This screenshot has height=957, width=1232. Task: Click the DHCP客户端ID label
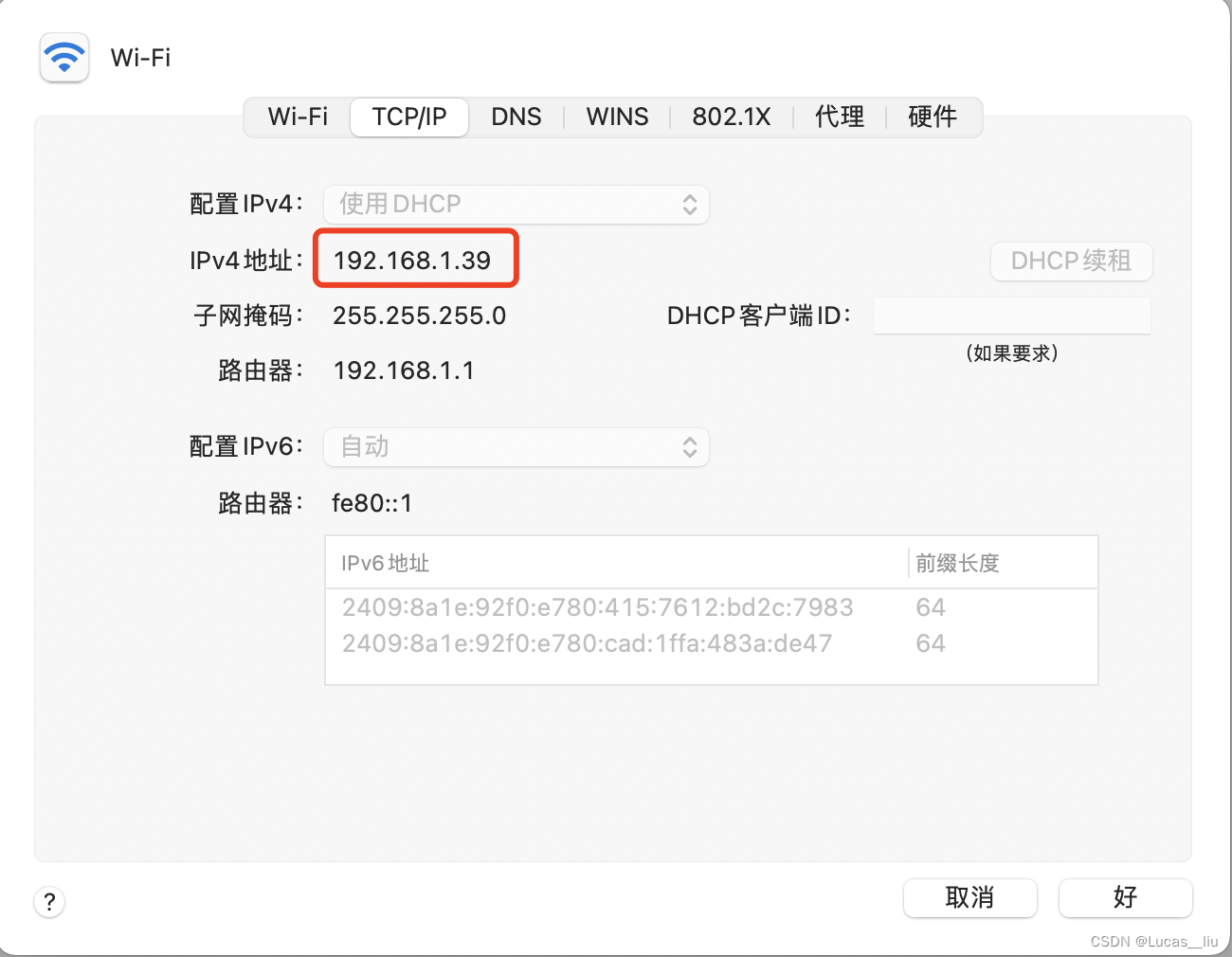coord(759,316)
